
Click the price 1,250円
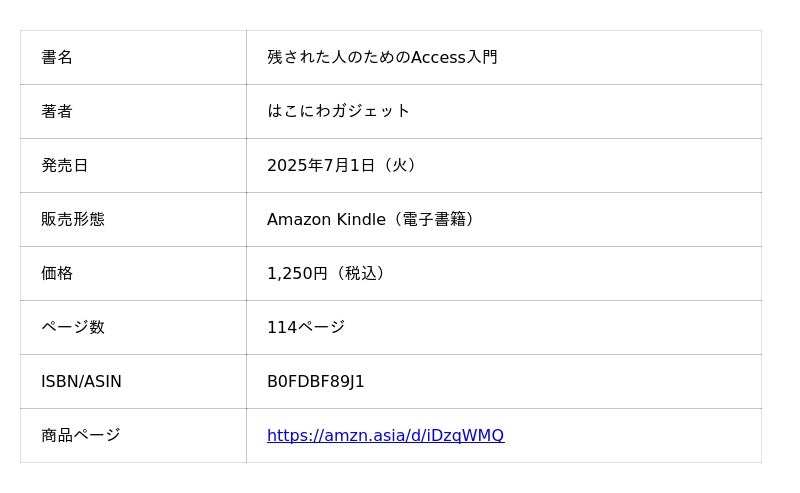pos(297,274)
